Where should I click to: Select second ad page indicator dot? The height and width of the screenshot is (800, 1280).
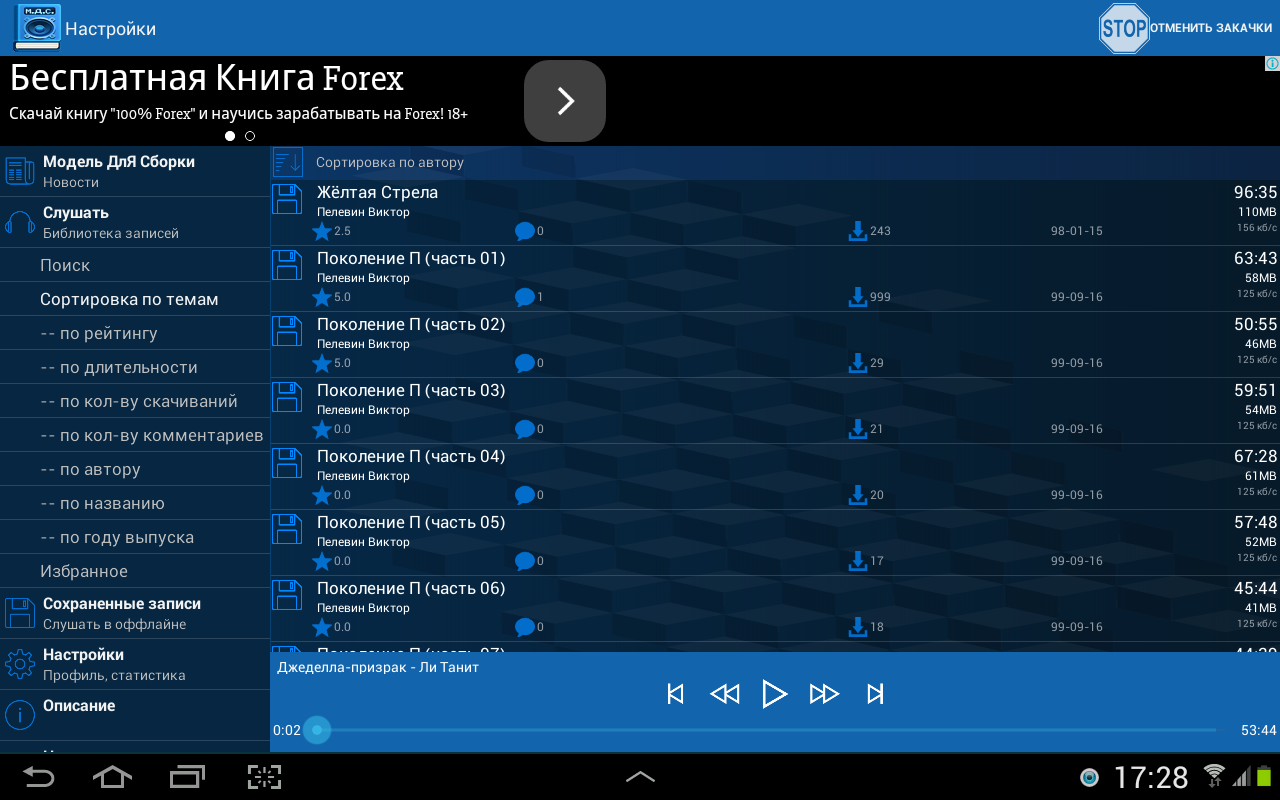click(x=250, y=136)
